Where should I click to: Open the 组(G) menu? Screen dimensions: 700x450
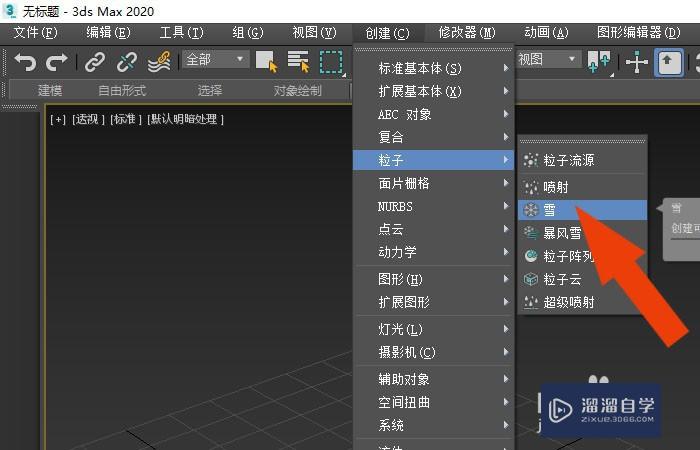tap(248, 33)
